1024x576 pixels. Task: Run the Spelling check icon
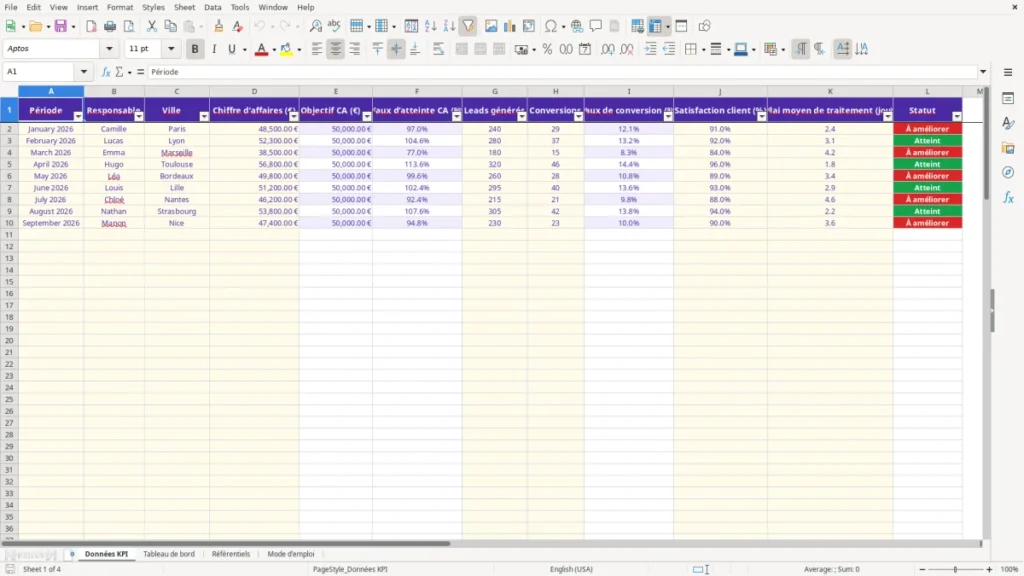click(334, 26)
